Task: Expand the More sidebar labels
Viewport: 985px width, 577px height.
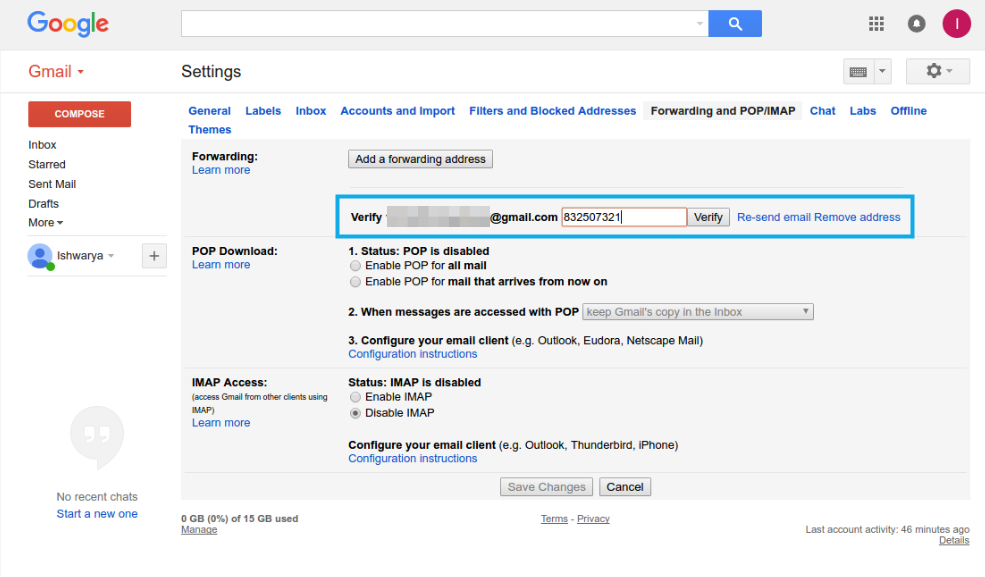Action: (x=46, y=223)
